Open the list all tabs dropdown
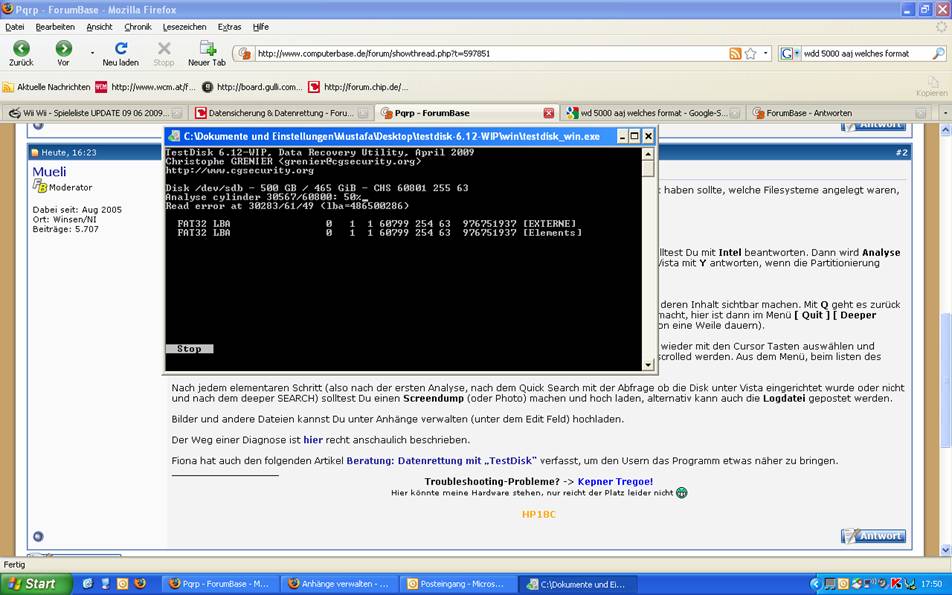Screen dimensions: 952x595 click(x=945, y=113)
